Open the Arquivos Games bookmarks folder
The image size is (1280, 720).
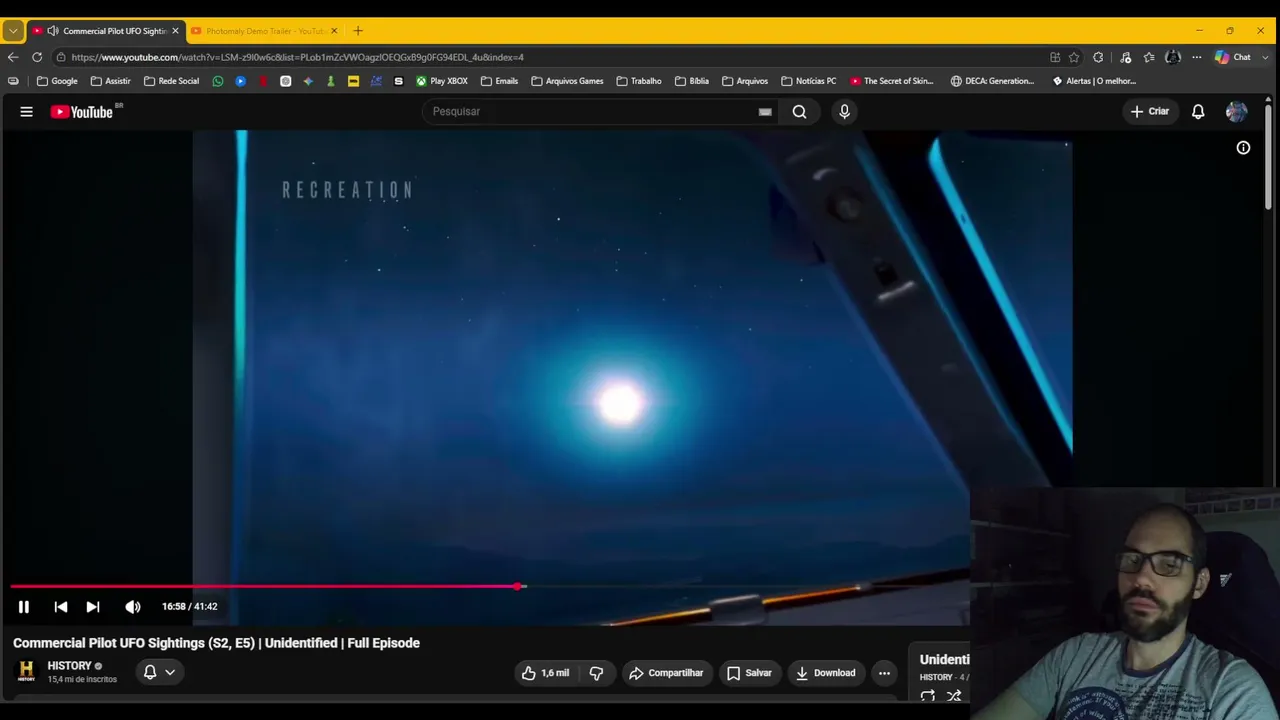567,81
